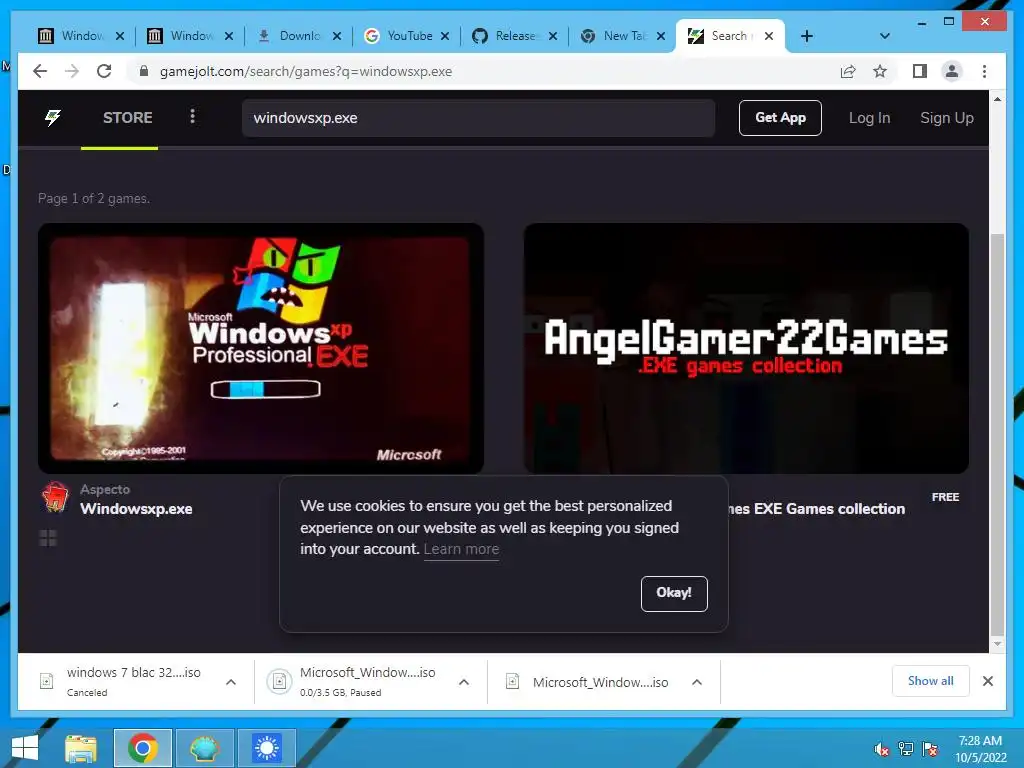Viewport: 1024px width, 768px height.
Task: Open the Aspecto developer name link
Action: tap(105, 489)
